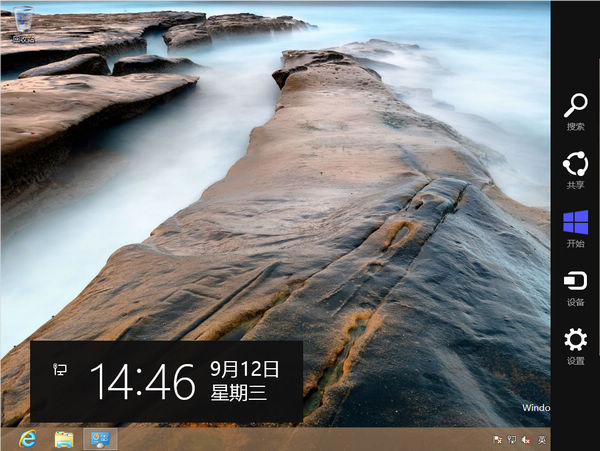Open the Search charm (搜索)
The width and height of the screenshot is (600, 451).
point(576,111)
